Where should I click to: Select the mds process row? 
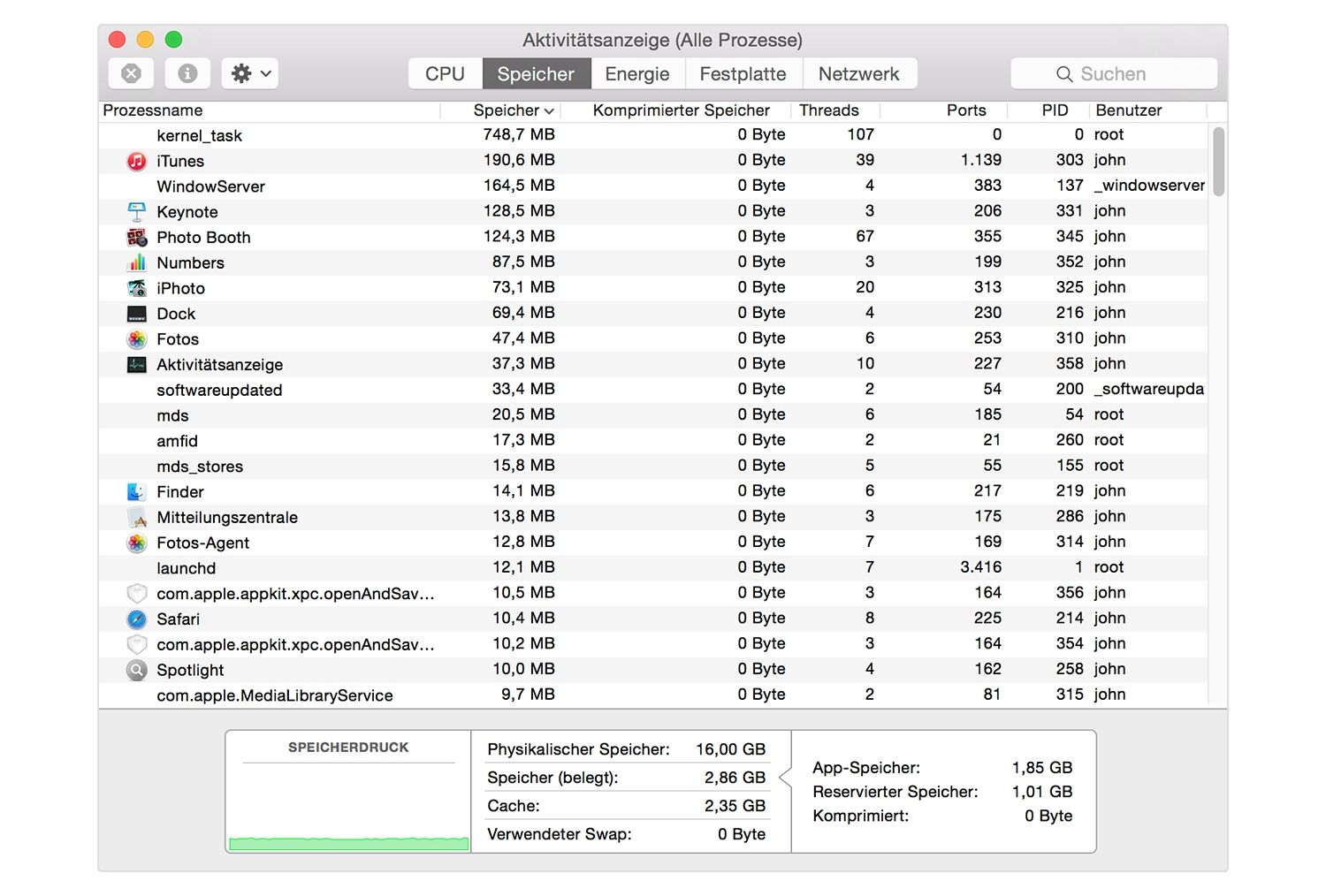pyautogui.click(x=653, y=415)
